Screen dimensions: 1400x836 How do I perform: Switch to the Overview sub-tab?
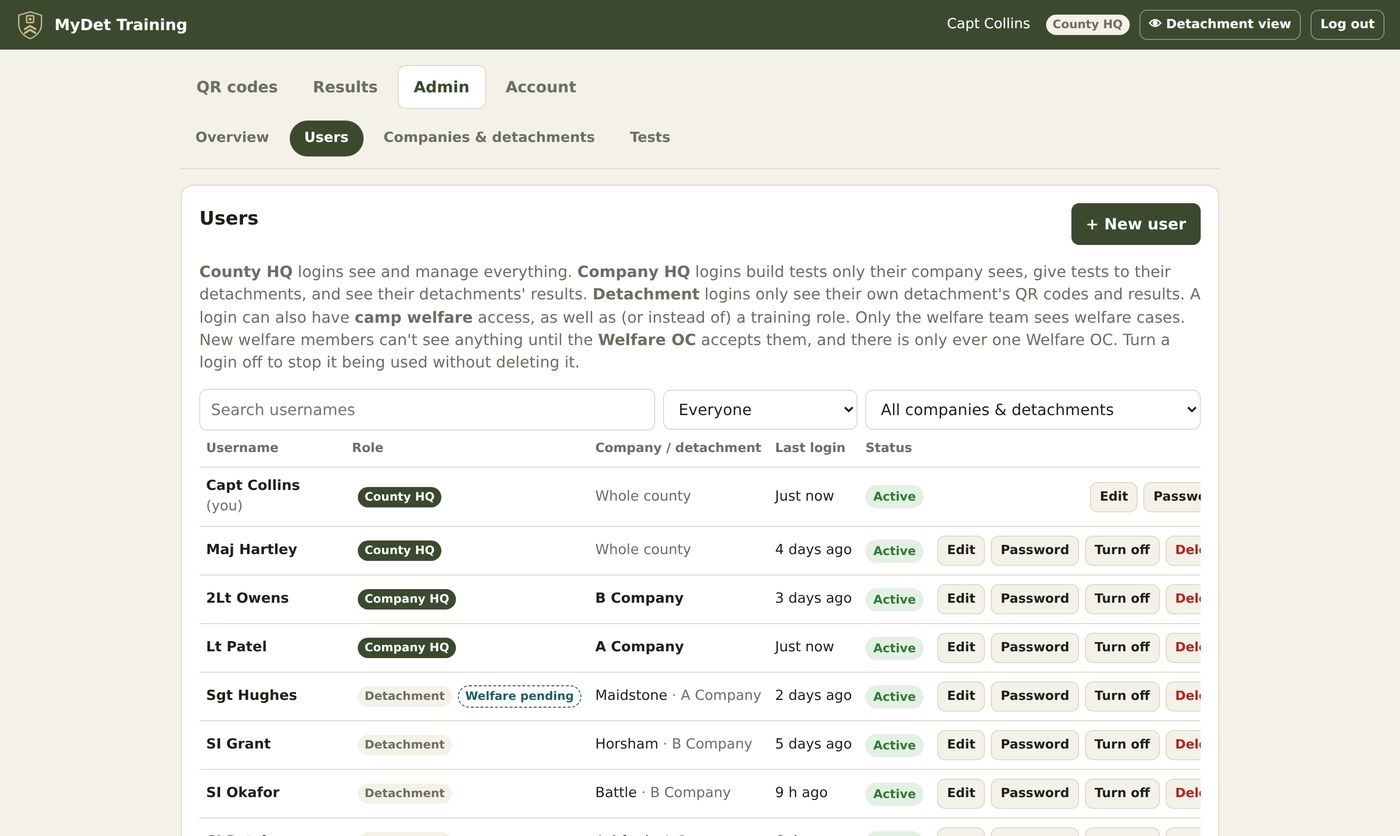point(232,138)
